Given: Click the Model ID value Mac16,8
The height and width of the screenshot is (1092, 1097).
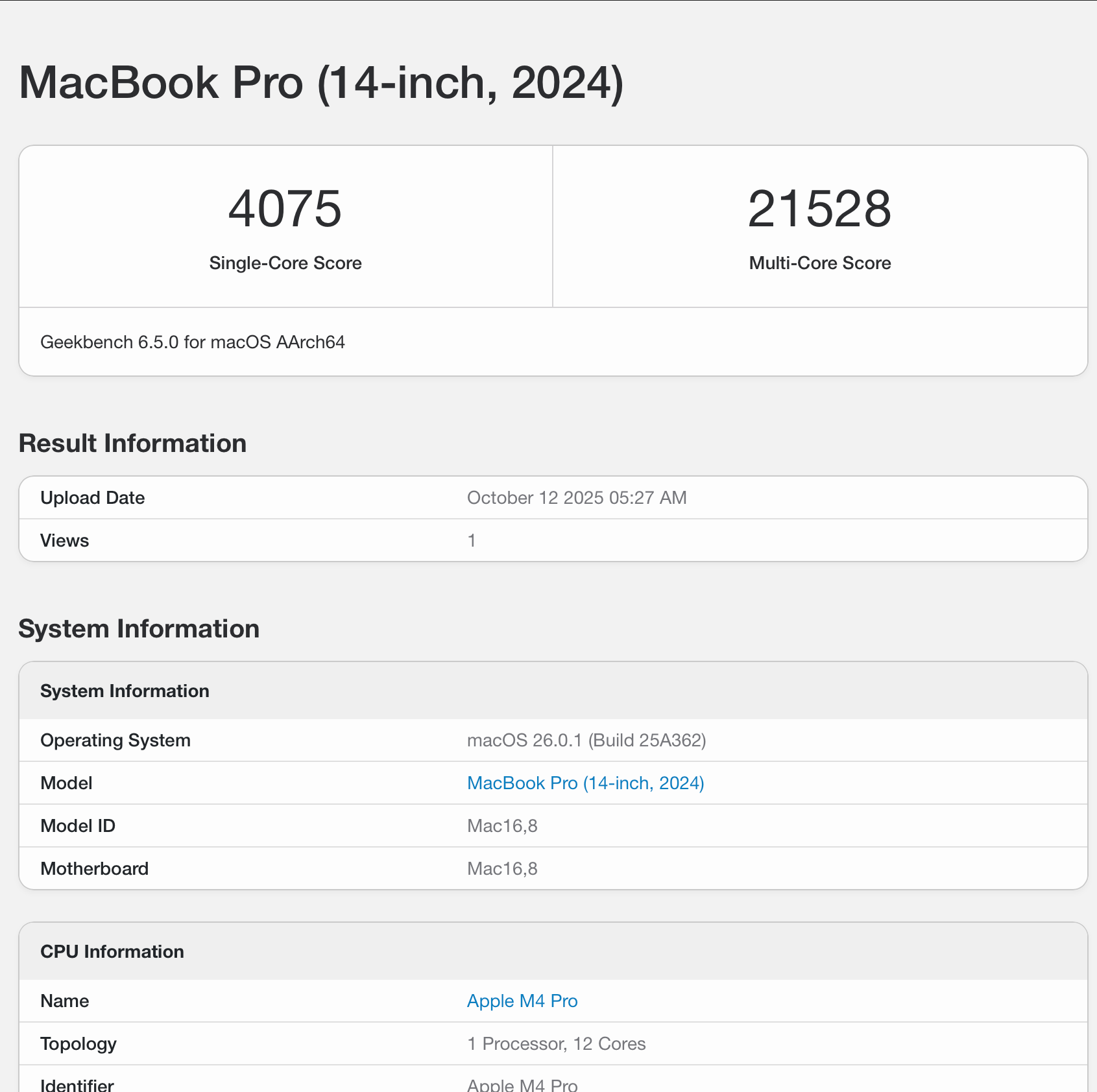Looking at the screenshot, I should coord(501,825).
